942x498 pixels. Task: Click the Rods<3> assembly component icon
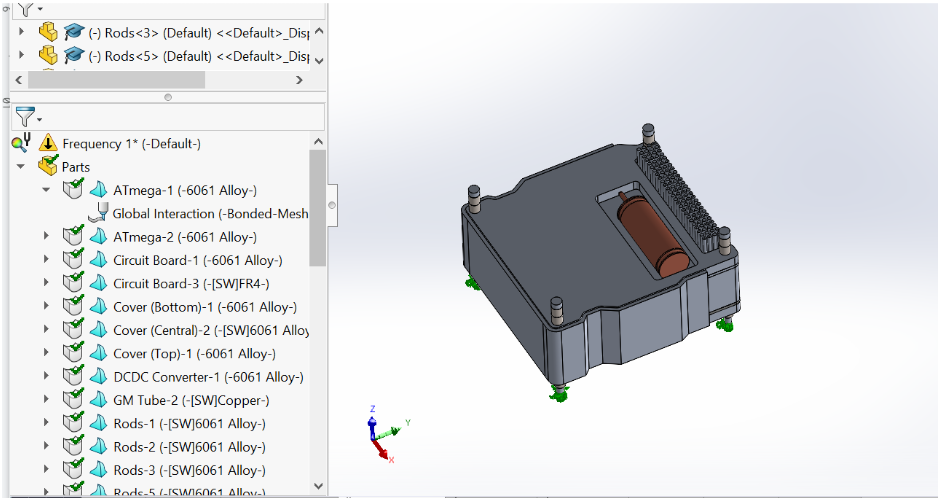(47, 31)
